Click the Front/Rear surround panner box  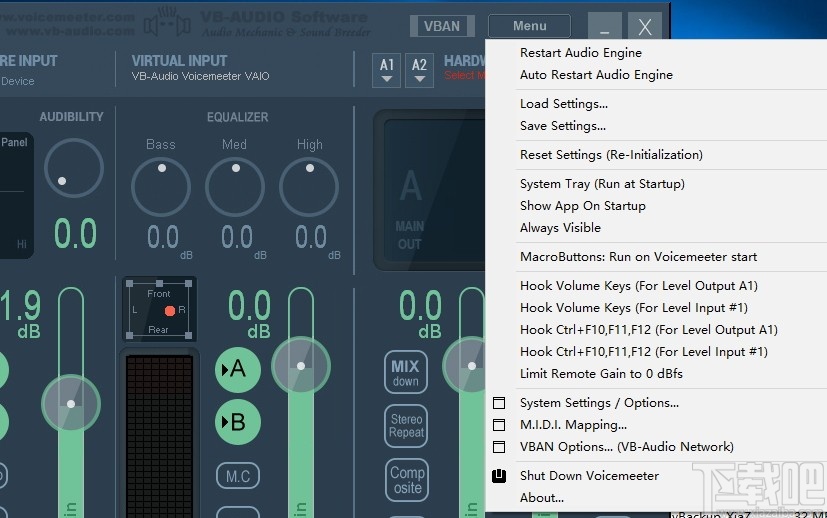pyautogui.click(x=159, y=310)
